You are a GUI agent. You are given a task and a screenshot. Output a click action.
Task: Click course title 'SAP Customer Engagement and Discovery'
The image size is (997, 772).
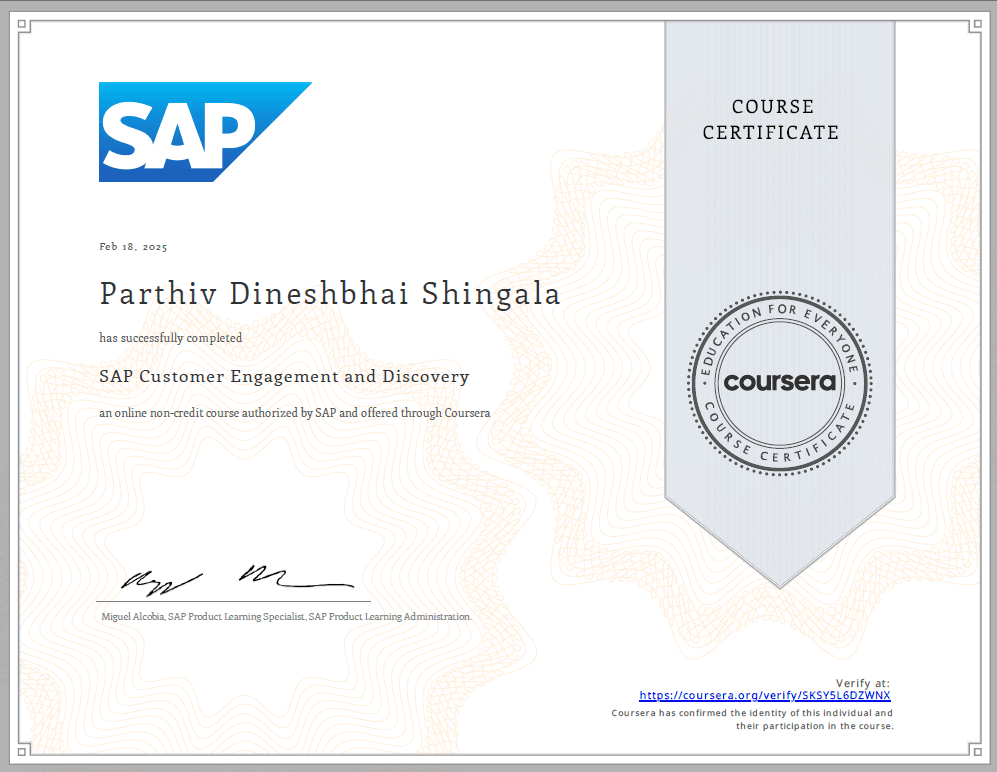284,376
